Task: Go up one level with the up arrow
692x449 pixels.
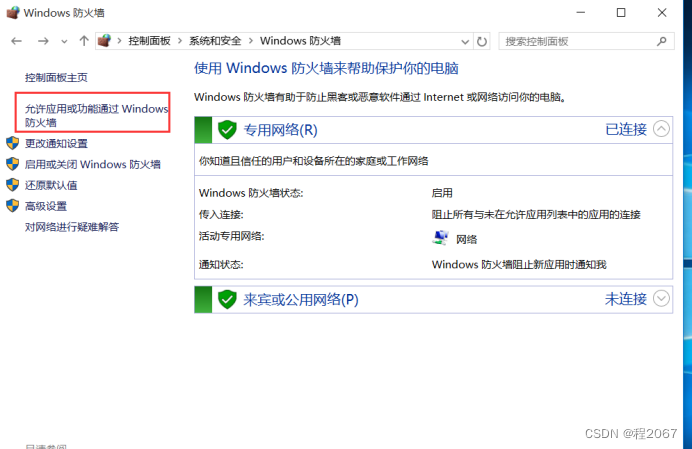Action: tap(84, 41)
